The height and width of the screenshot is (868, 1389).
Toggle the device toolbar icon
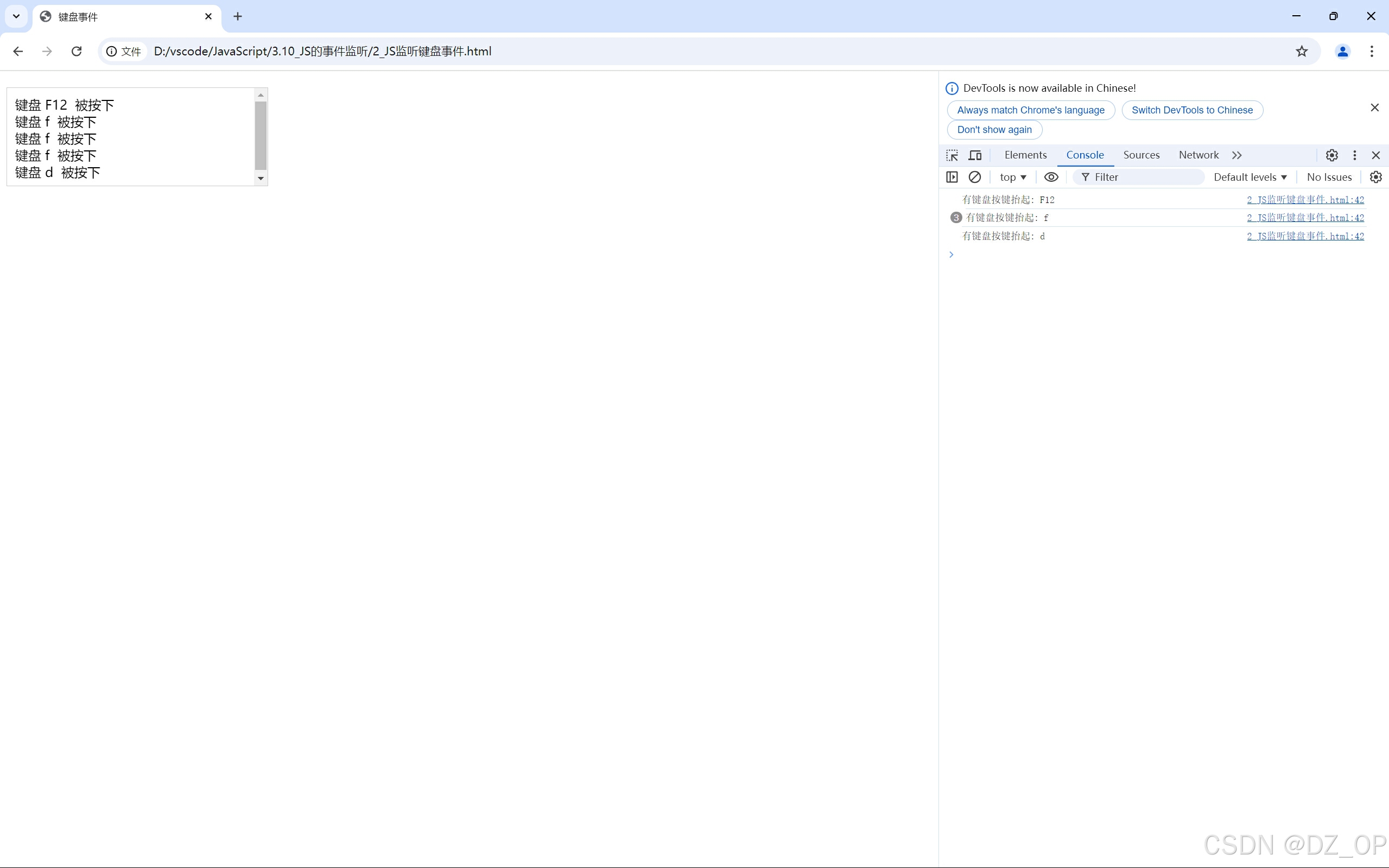pyautogui.click(x=975, y=155)
